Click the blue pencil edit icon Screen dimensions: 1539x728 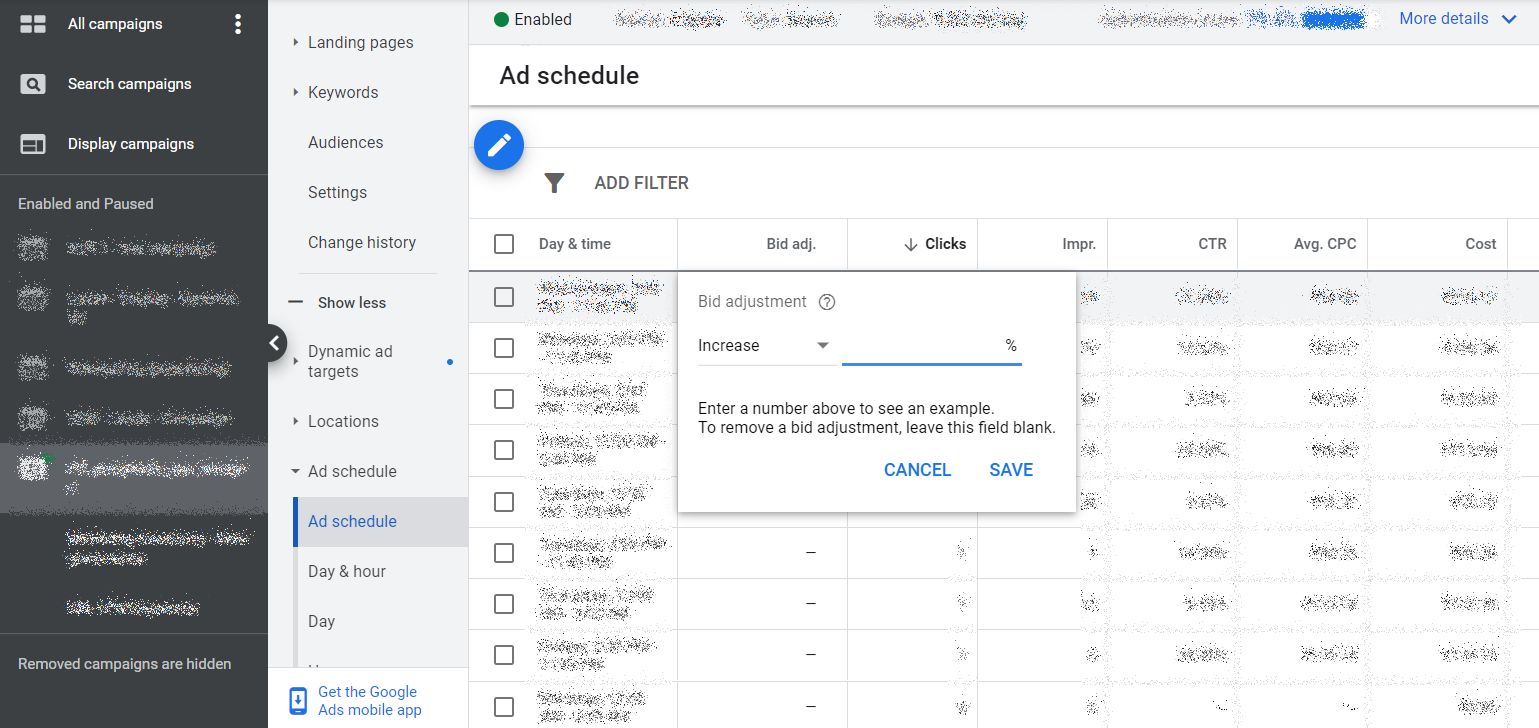coord(498,145)
